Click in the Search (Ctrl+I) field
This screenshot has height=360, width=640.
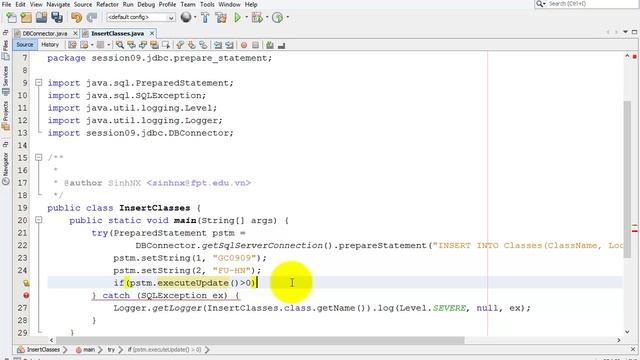587,4
